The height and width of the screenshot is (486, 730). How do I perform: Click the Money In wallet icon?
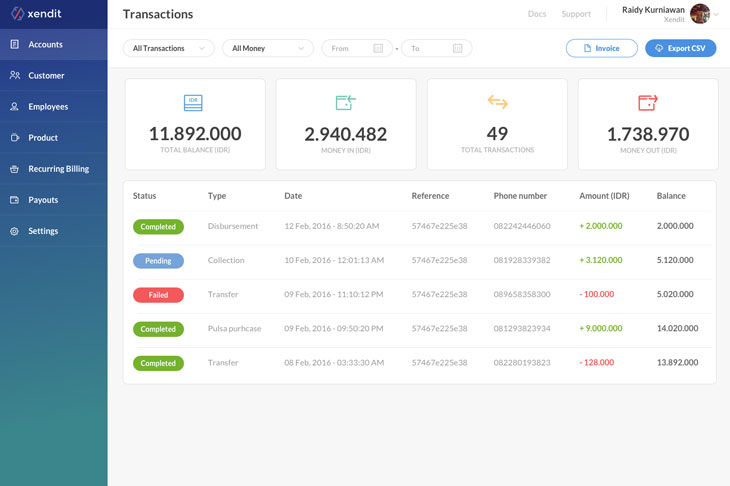click(x=345, y=103)
